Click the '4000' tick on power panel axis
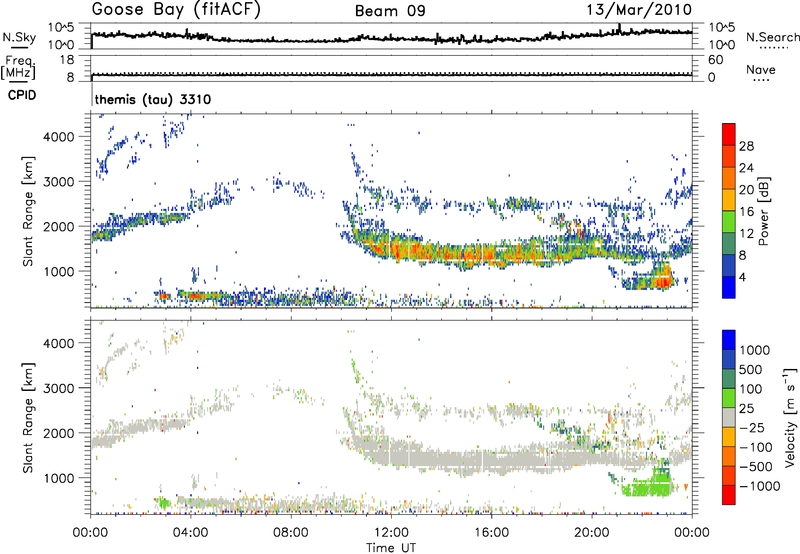The width and height of the screenshot is (800, 554). point(59,137)
